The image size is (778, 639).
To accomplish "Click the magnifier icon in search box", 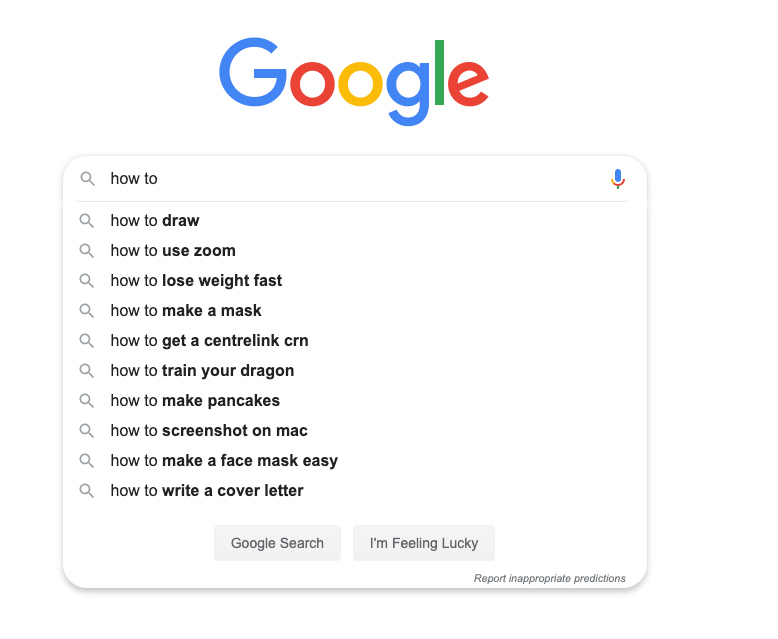I will (87, 179).
